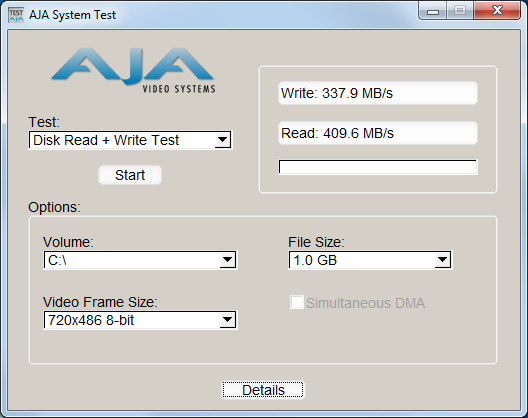Click the File Size: label
The image size is (528, 418).
click(x=316, y=242)
